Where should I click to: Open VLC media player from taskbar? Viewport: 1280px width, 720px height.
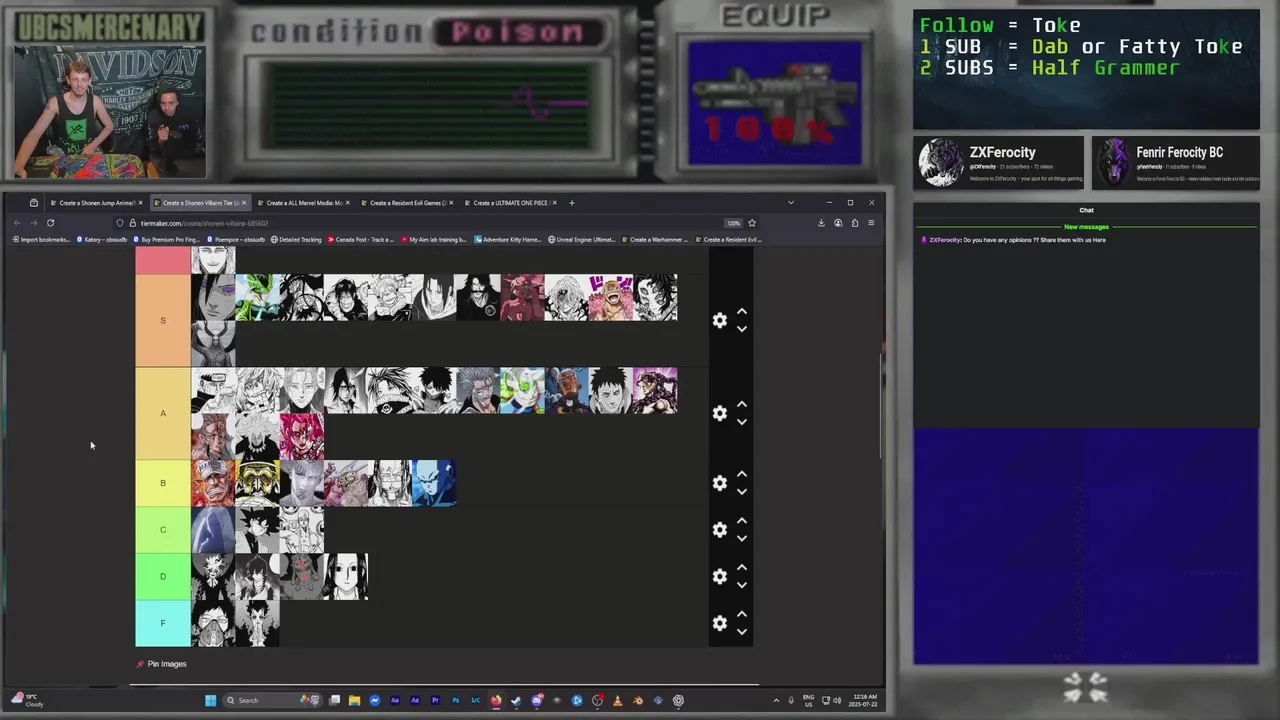coord(617,700)
